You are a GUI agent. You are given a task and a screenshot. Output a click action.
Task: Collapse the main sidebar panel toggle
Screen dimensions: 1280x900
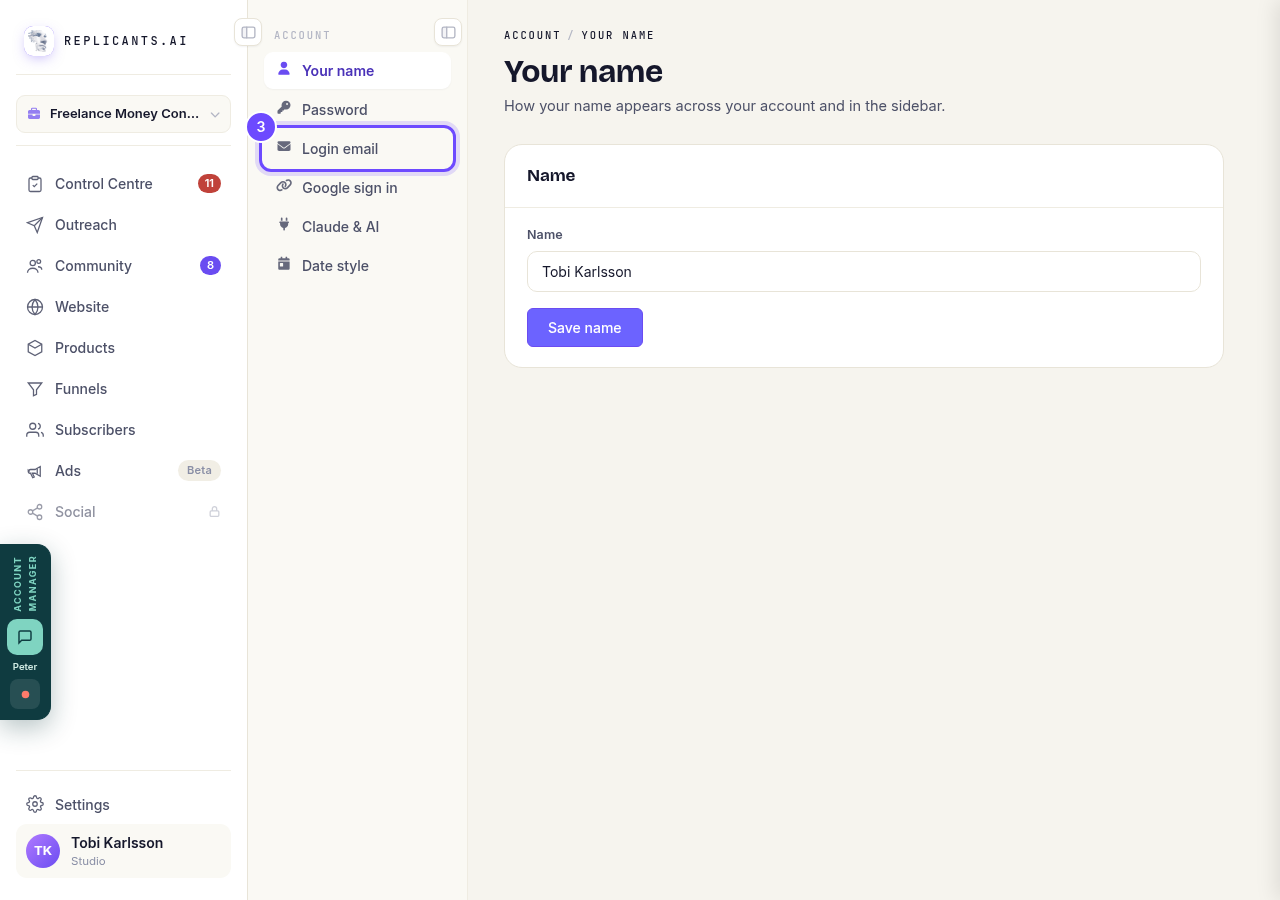click(248, 33)
